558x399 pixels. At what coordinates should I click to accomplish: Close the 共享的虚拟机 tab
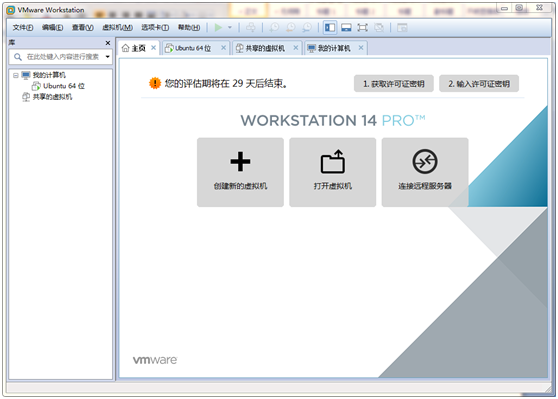(x=296, y=48)
